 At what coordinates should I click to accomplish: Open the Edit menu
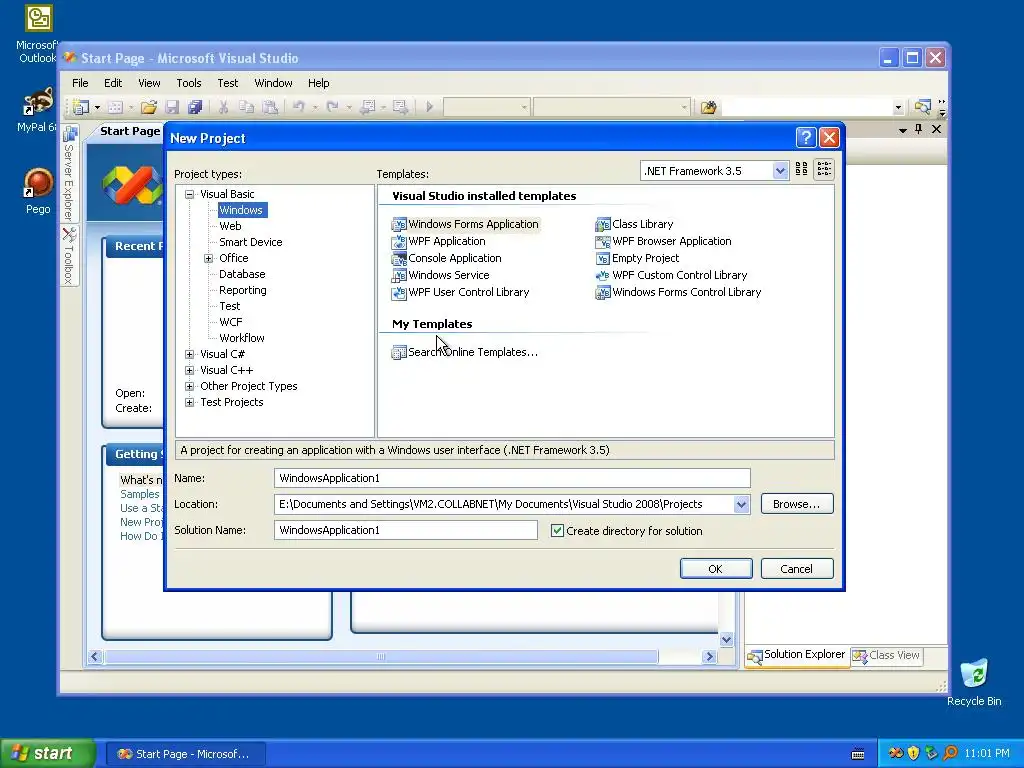click(x=113, y=83)
